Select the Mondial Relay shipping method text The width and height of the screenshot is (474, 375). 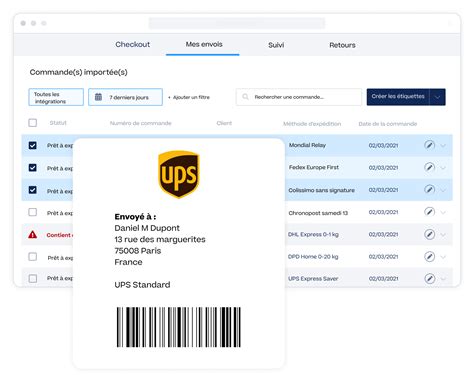point(307,145)
